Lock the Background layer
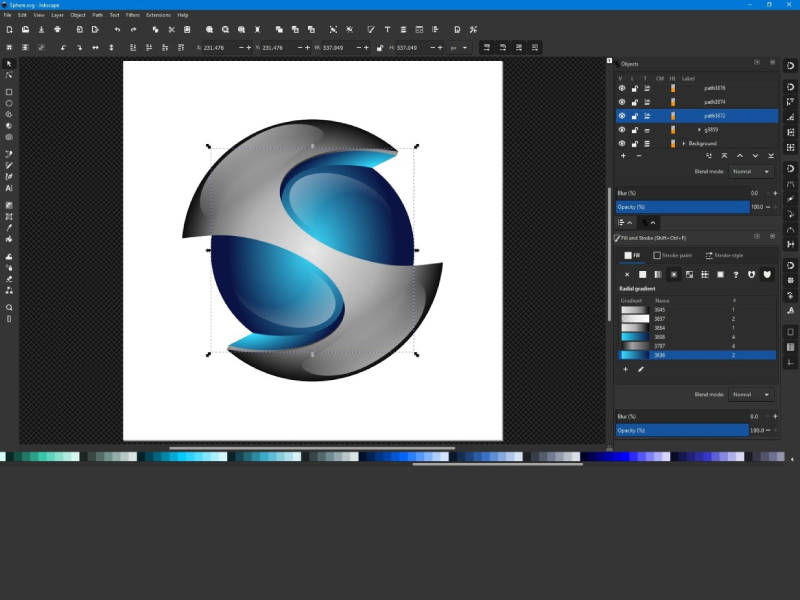Screen dimensions: 800x600 pos(634,143)
